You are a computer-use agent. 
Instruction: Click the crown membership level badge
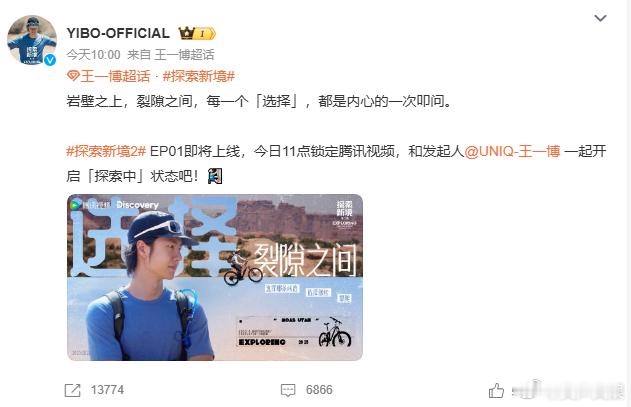coord(197,33)
